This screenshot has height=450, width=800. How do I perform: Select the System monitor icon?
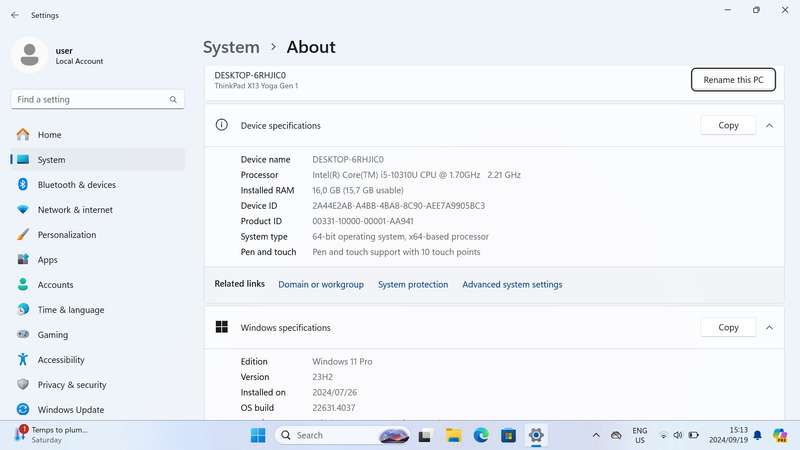[23, 160]
